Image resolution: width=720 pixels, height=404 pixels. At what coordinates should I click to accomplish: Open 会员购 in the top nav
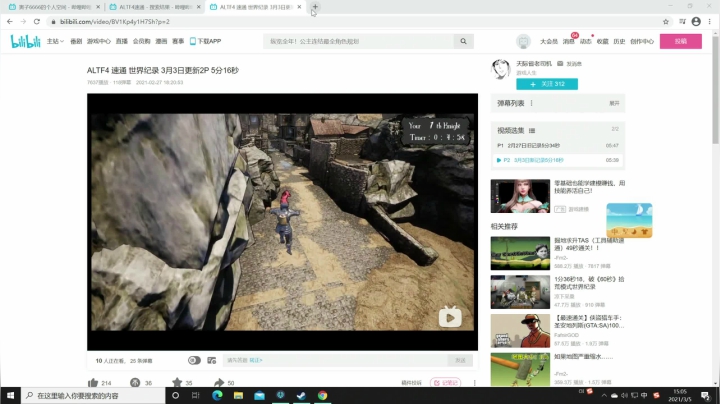point(141,41)
